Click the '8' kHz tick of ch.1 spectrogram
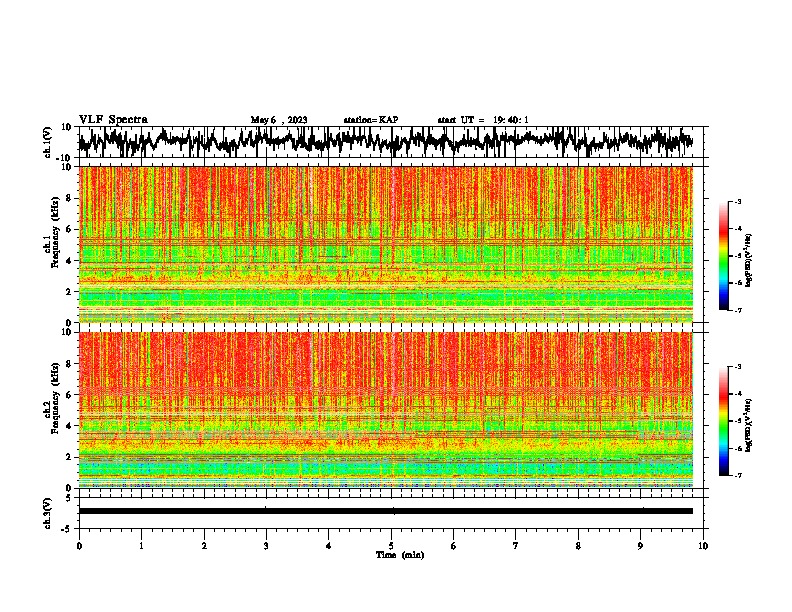This screenshot has height=612, width=792. pos(70,198)
